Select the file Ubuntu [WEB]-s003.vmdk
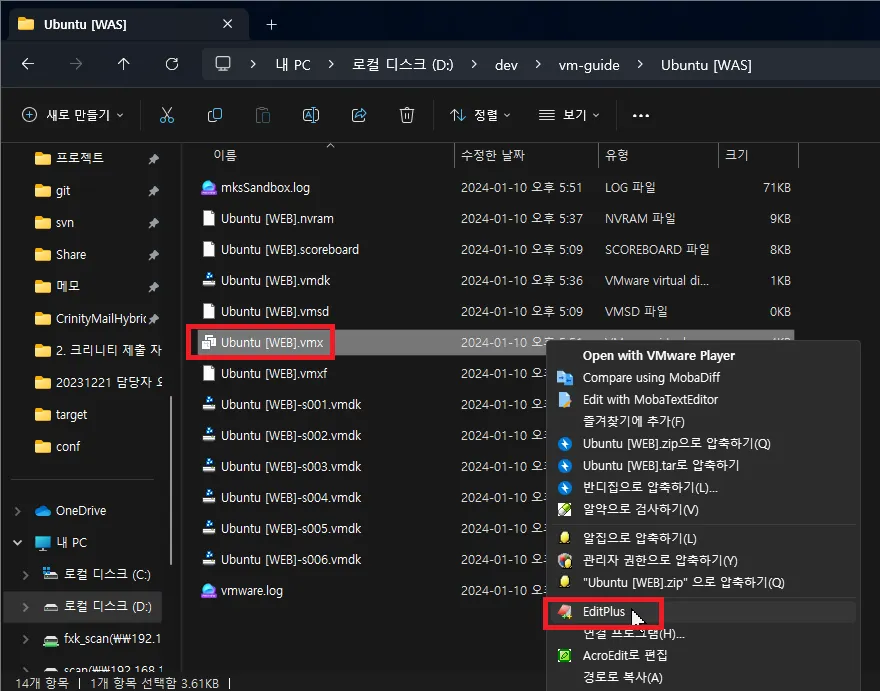The width and height of the screenshot is (880, 691). click(291, 466)
